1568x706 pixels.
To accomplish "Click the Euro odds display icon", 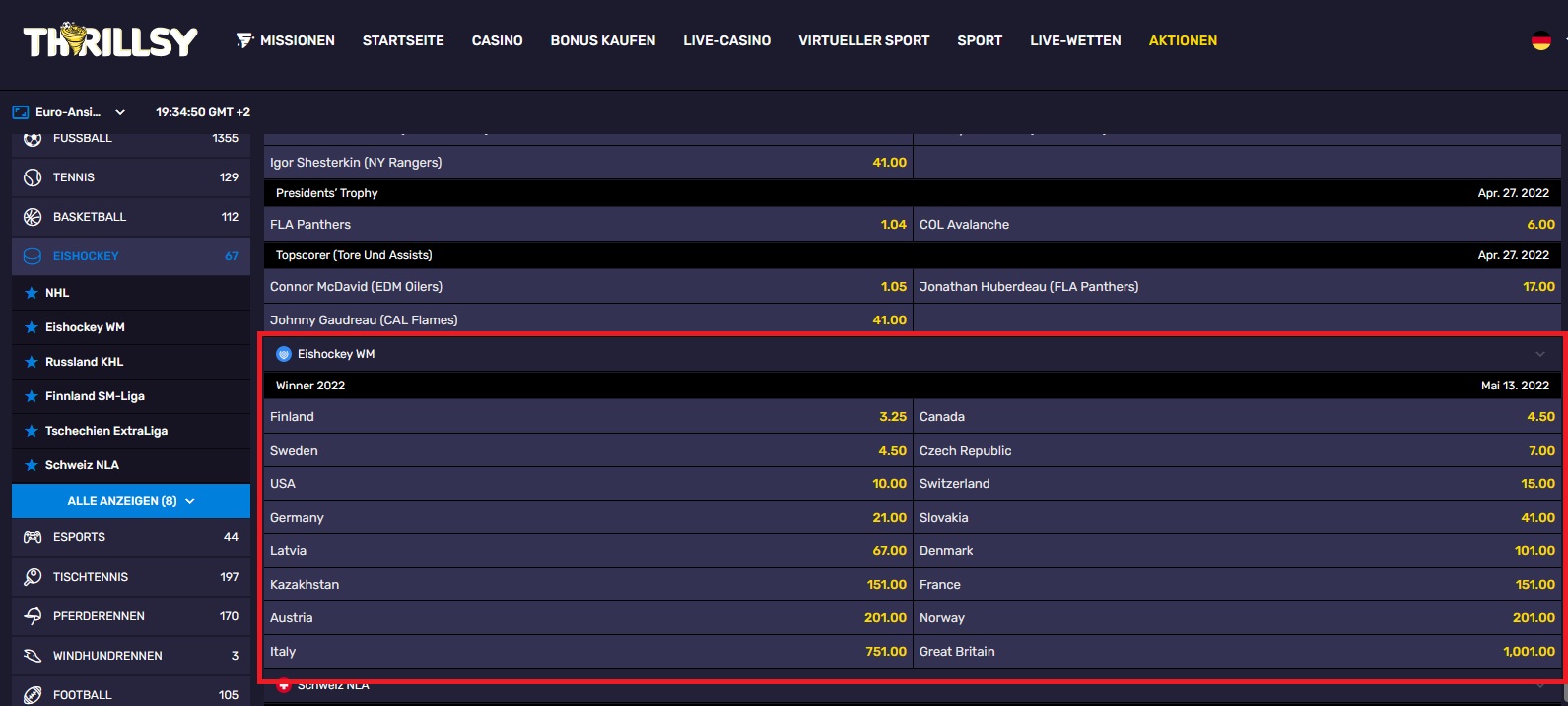I will point(20,112).
